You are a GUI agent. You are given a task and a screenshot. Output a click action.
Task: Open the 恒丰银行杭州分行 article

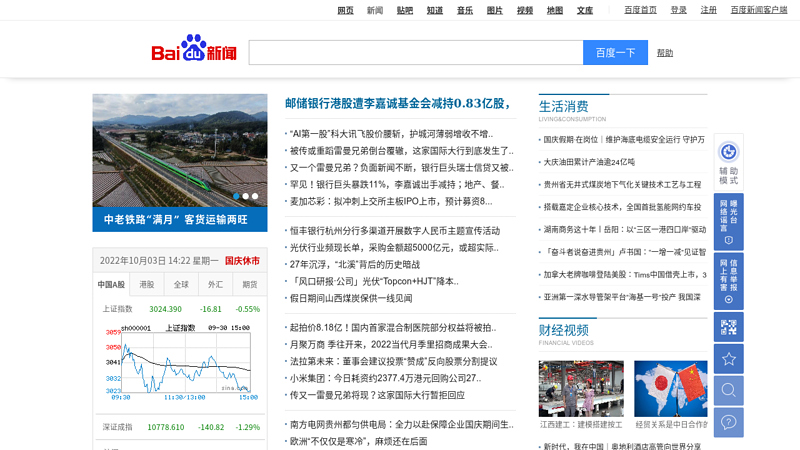coord(395,231)
